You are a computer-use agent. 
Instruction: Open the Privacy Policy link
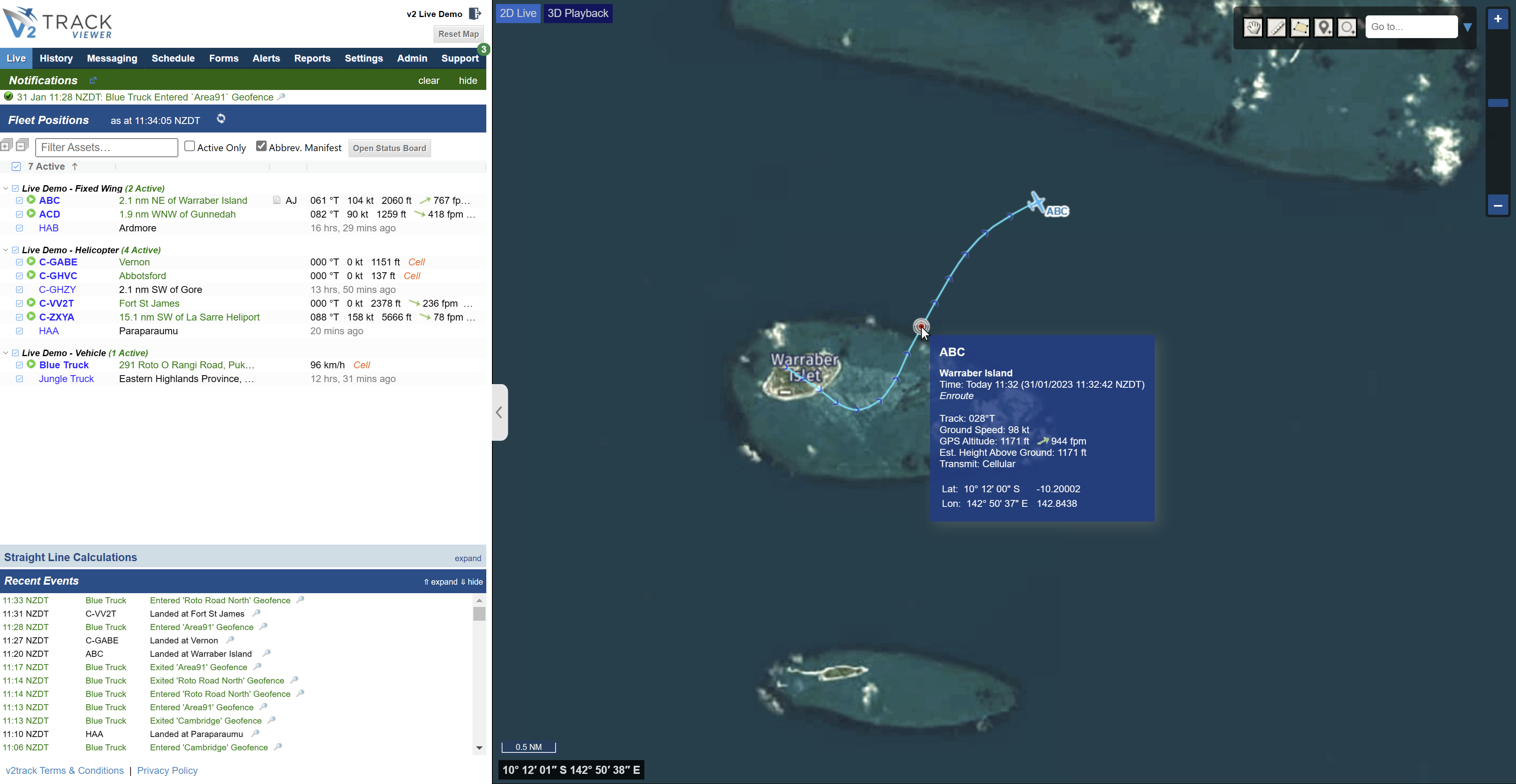pos(167,771)
